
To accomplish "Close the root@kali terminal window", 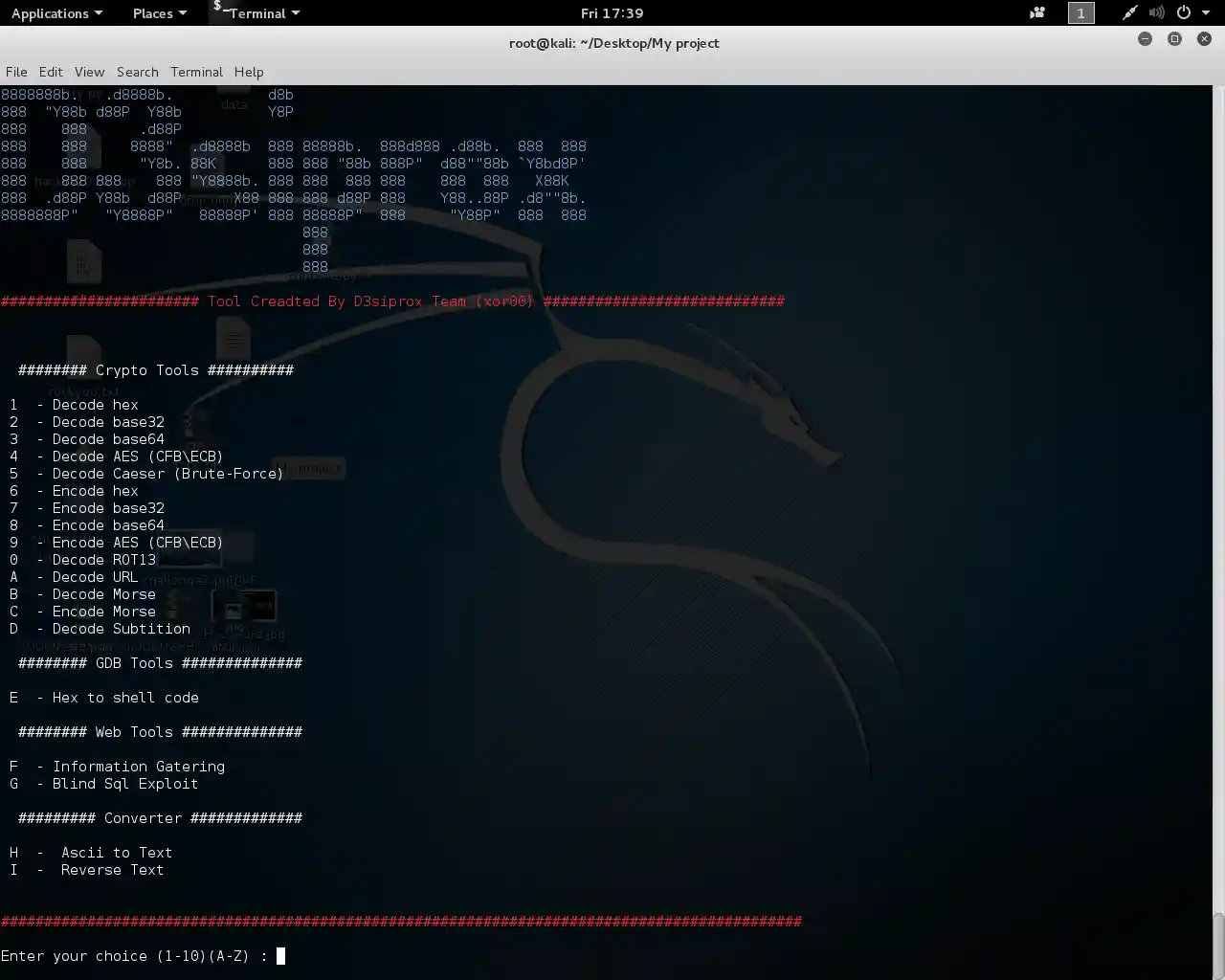I will 1204,39.
